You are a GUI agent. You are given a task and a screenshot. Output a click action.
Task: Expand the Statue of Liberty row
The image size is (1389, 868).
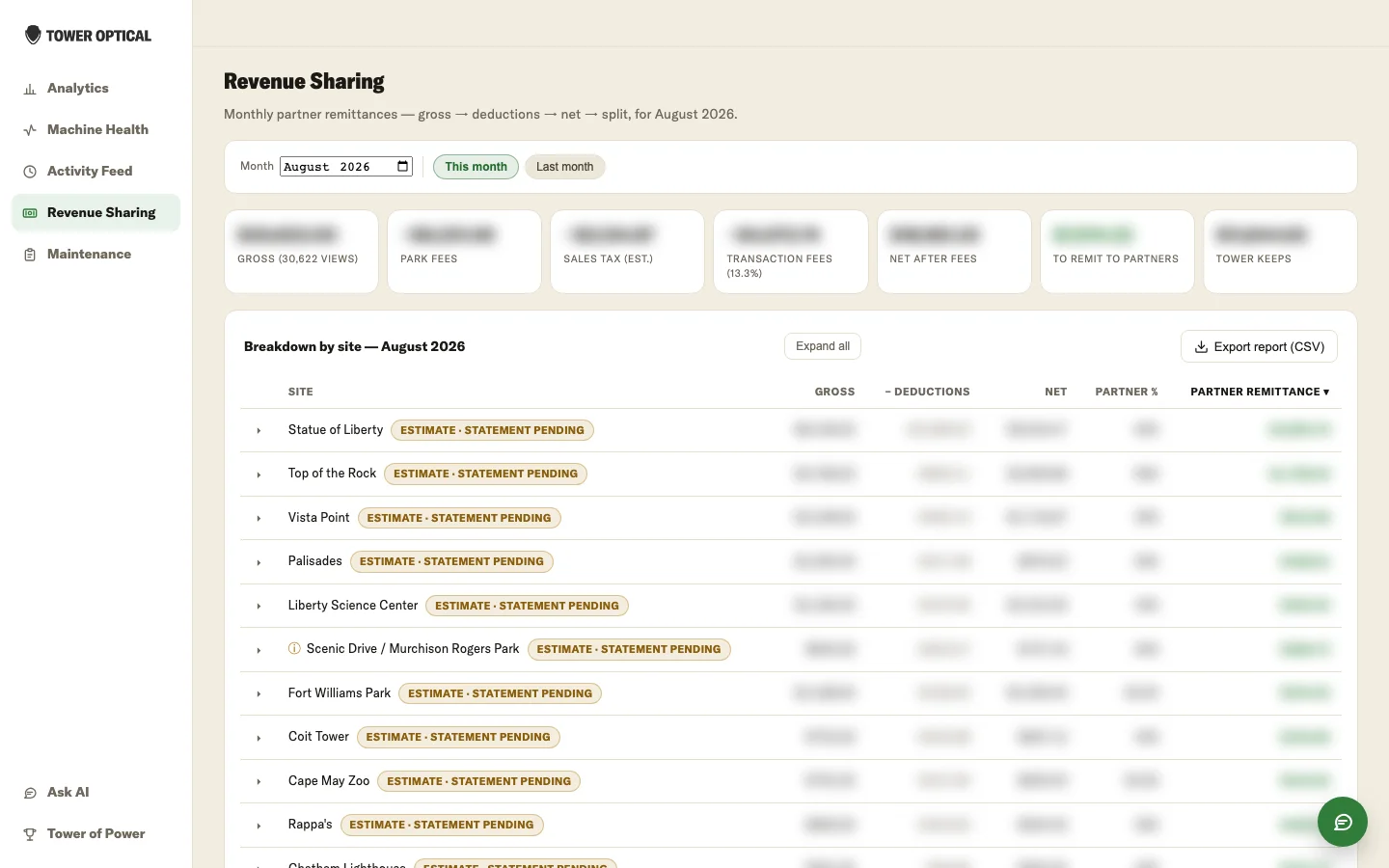(x=259, y=431)
